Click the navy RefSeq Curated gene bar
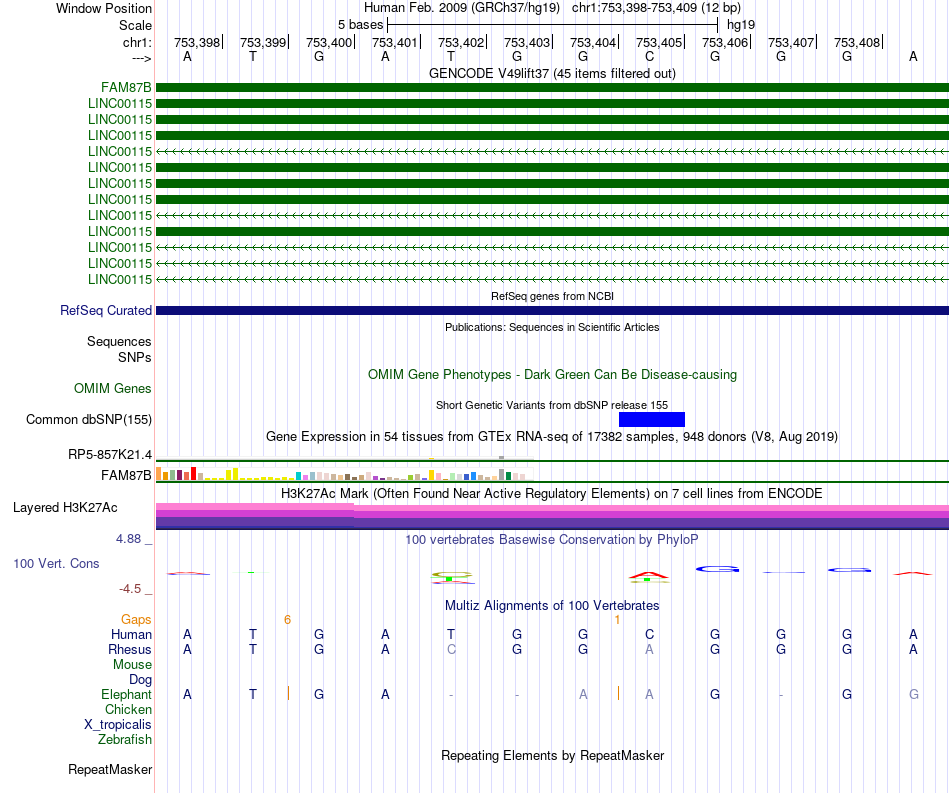 pos(552,310)
